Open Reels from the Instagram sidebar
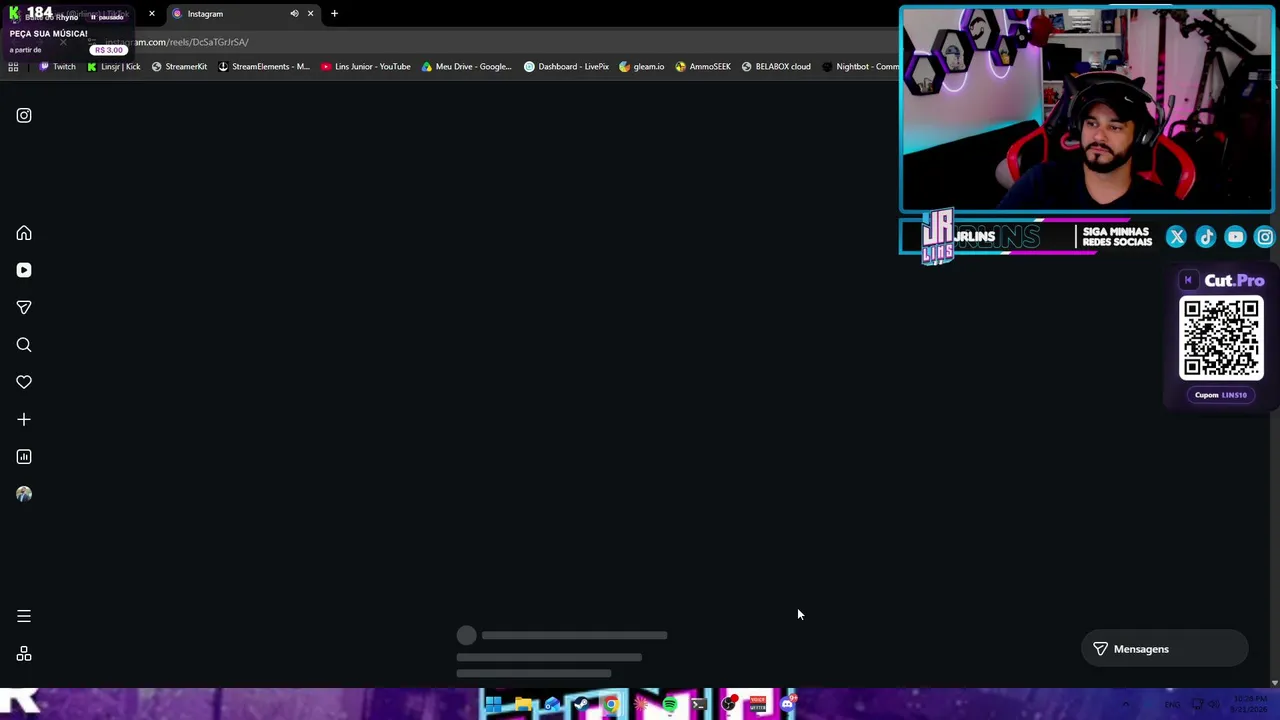This screenshot has height=720, width=1280. 24,270
